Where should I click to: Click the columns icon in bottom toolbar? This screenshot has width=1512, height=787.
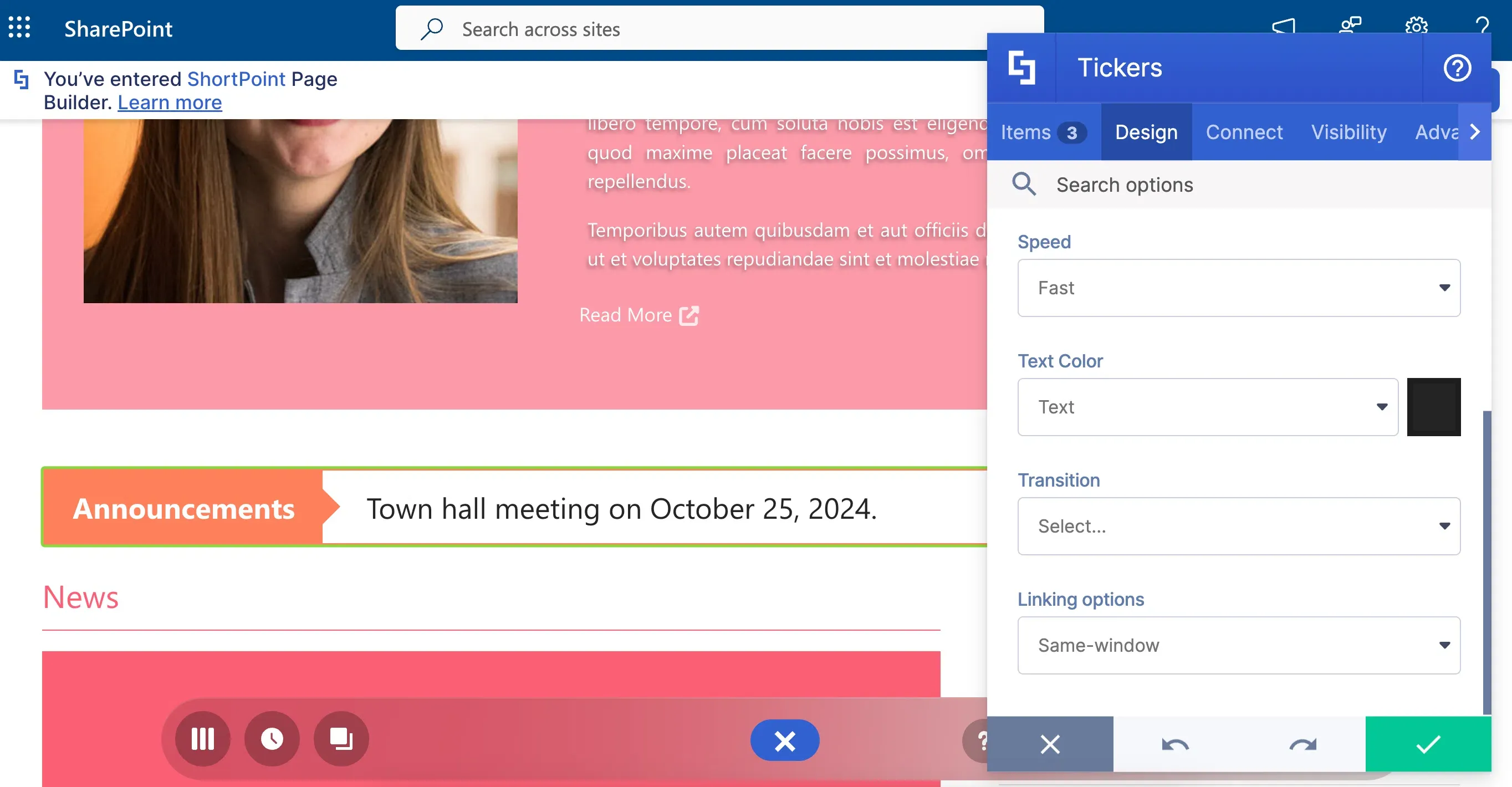[x=202, y=739]
